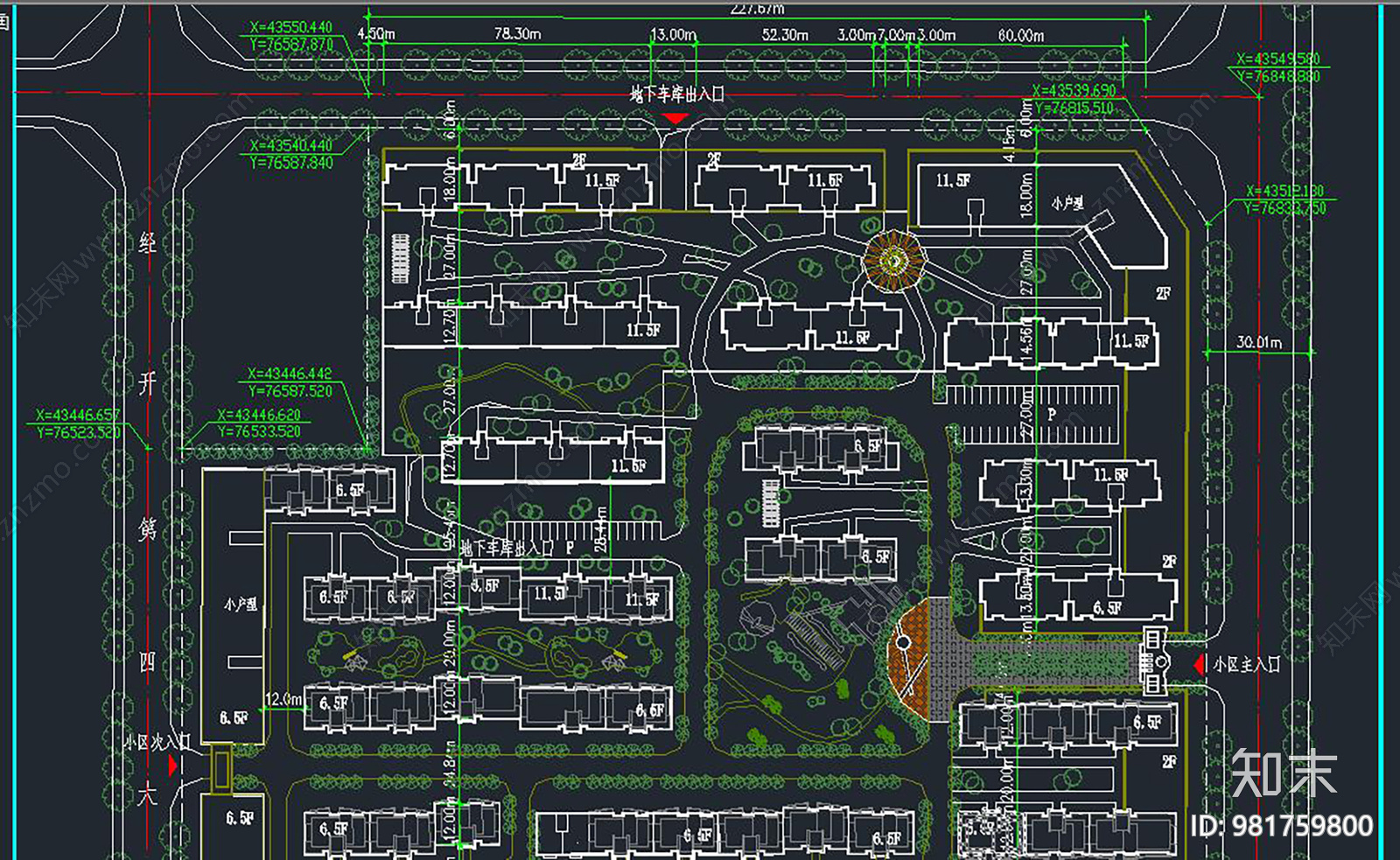
Task: Select the Y=76587.840 coordinate text
Action: point(290,163)
